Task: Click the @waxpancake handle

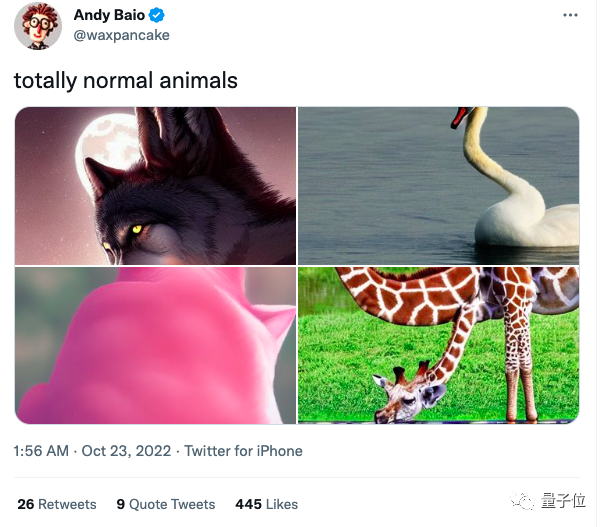Action: point(121,35)
